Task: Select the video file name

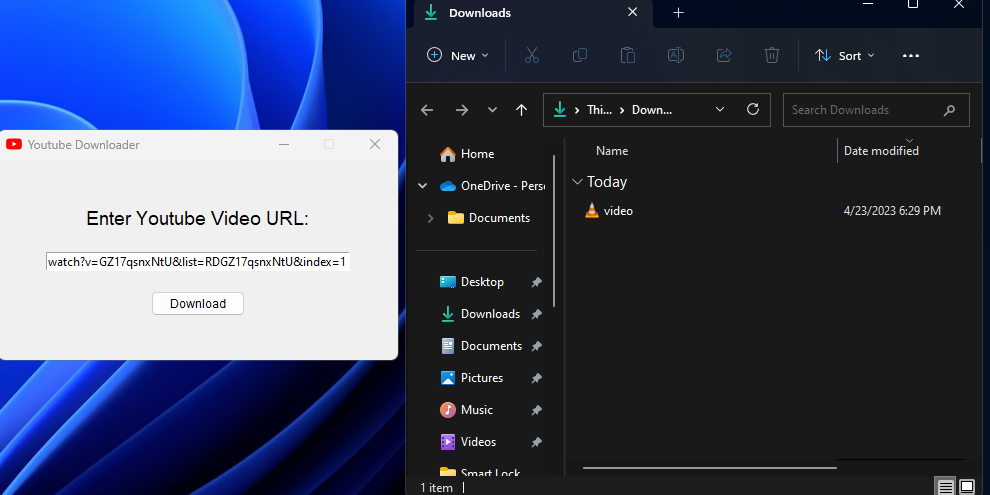Action: (x=618, y=211)
